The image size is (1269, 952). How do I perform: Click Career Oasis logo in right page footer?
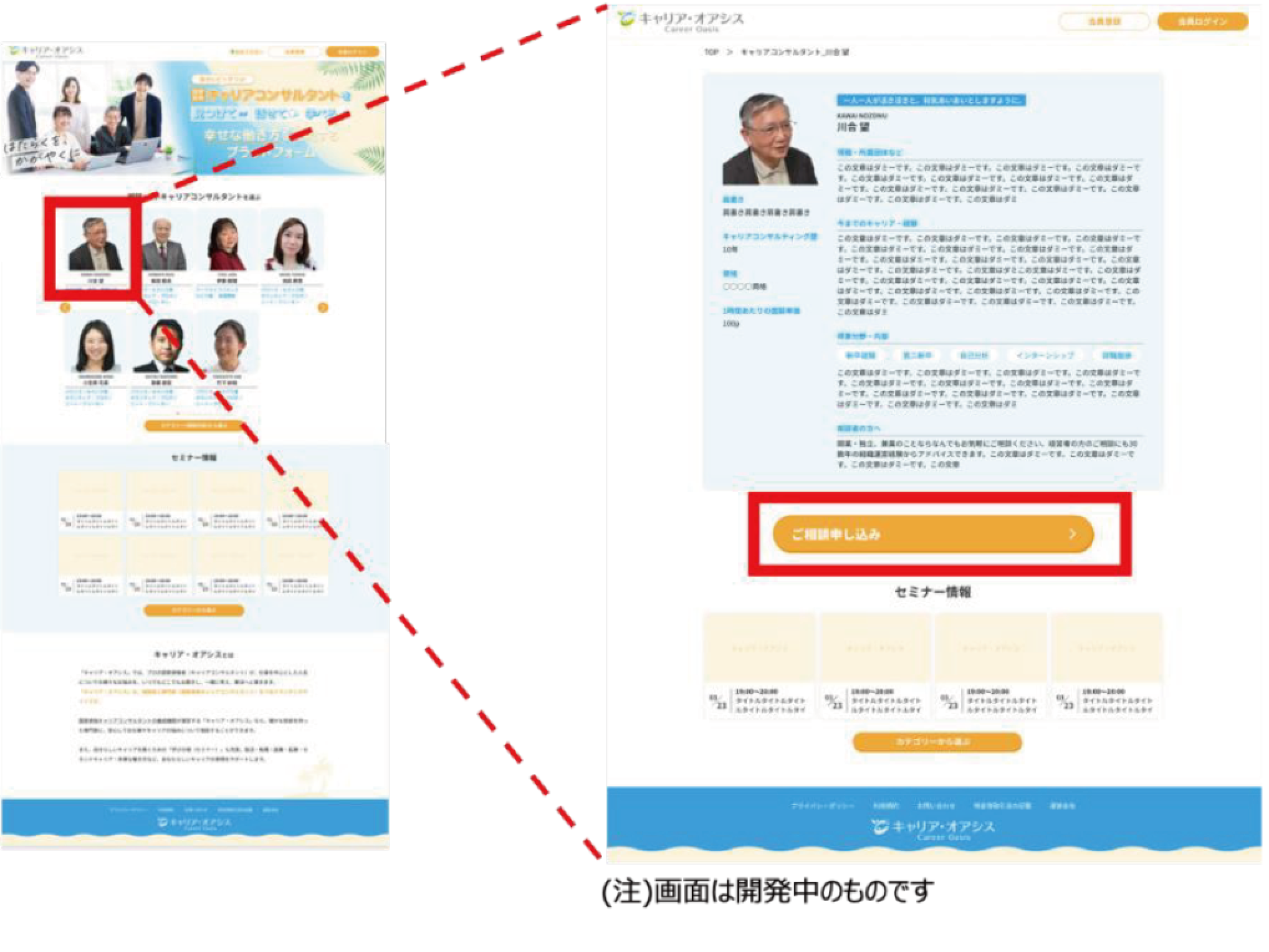coord(933,829)
